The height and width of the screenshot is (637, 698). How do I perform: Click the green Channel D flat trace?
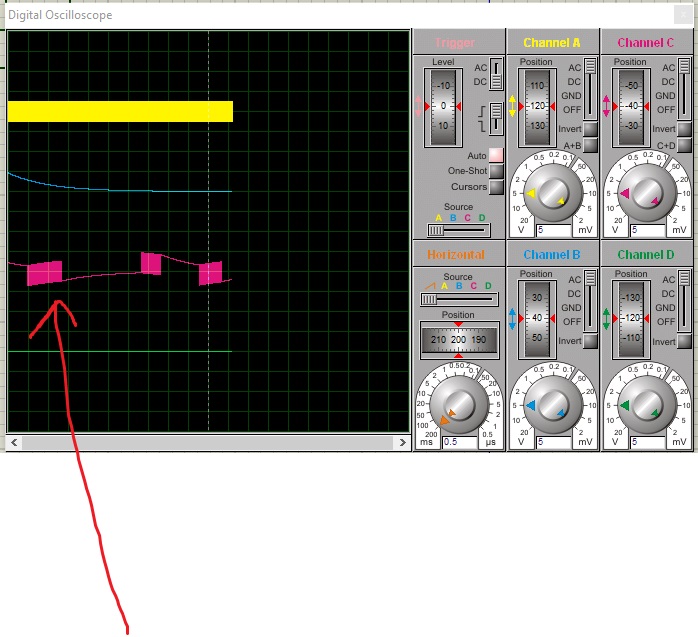120,351
